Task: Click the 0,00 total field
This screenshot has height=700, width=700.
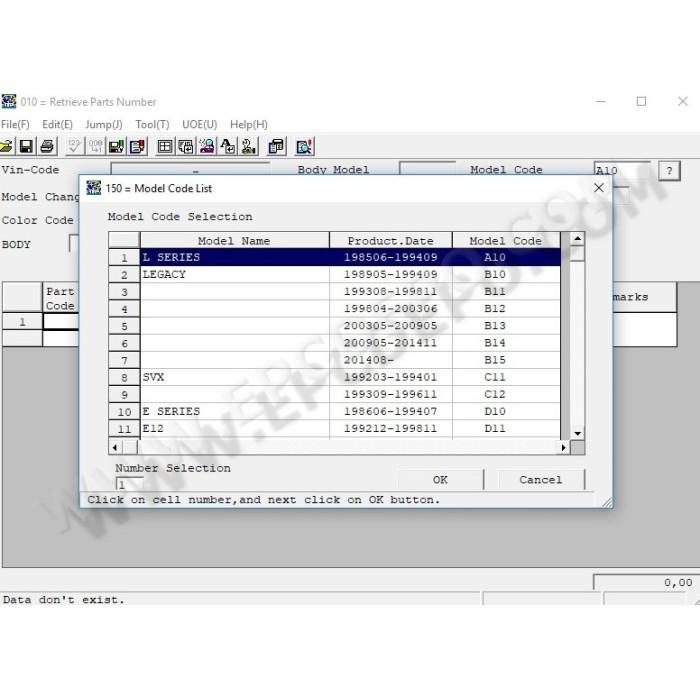Action: (x=646, y=583)
